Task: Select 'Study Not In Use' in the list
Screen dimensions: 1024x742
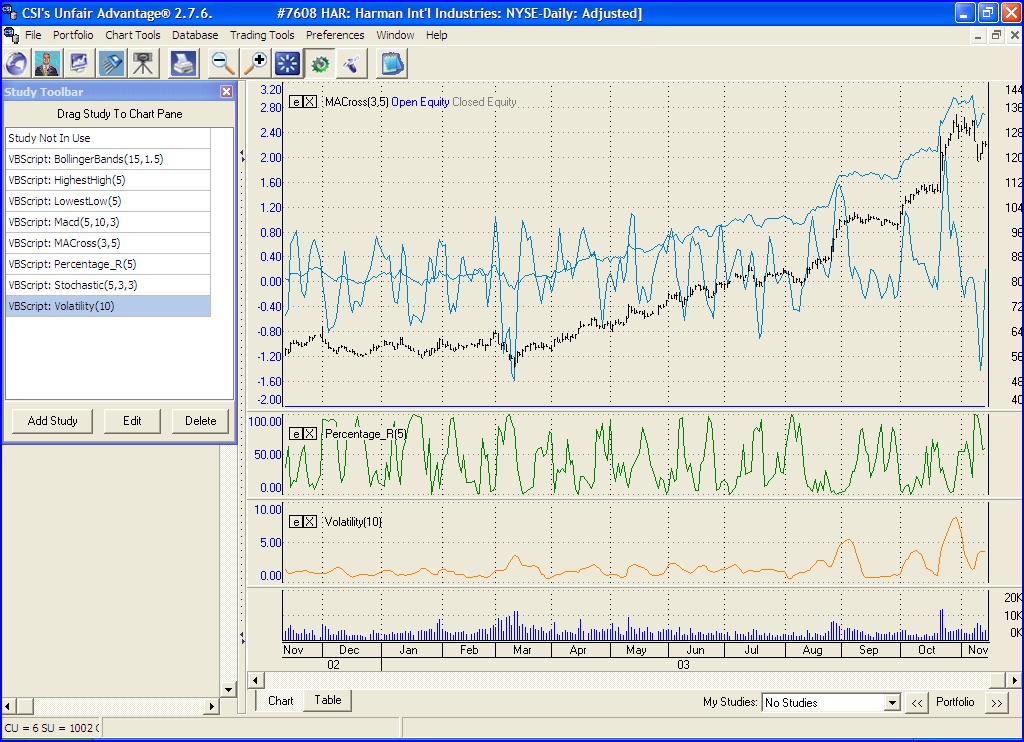Action: pyautogui.click(x=108, y=138)
